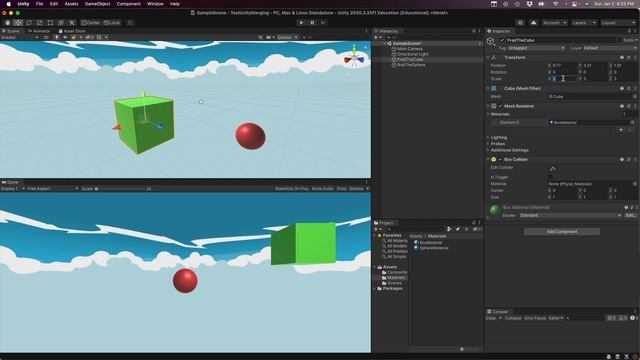Click the Box Material preview sphere
Viewport: 640px width, 360px height.
point(495,210)
